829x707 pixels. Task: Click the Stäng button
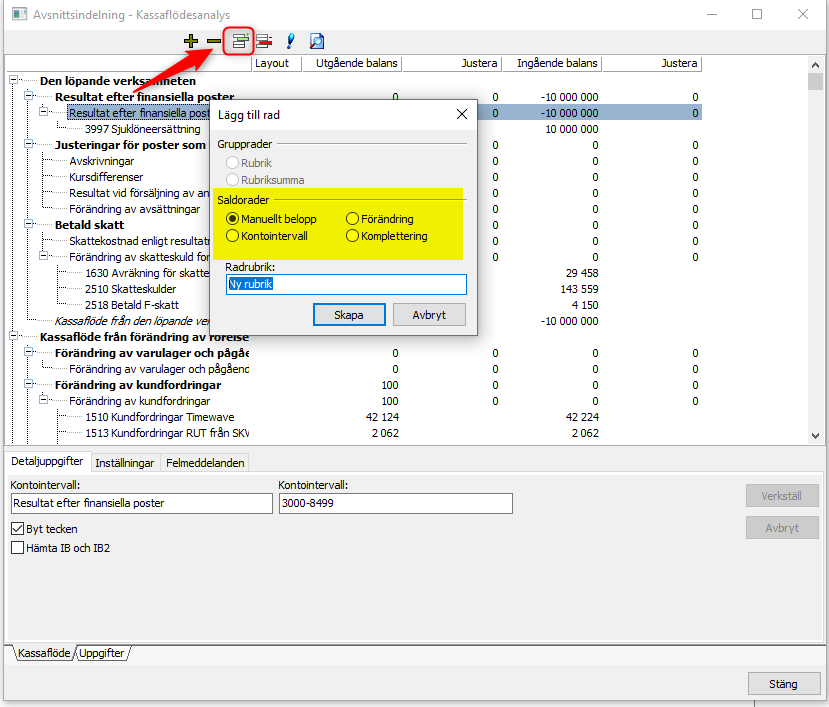coord(783,684)
